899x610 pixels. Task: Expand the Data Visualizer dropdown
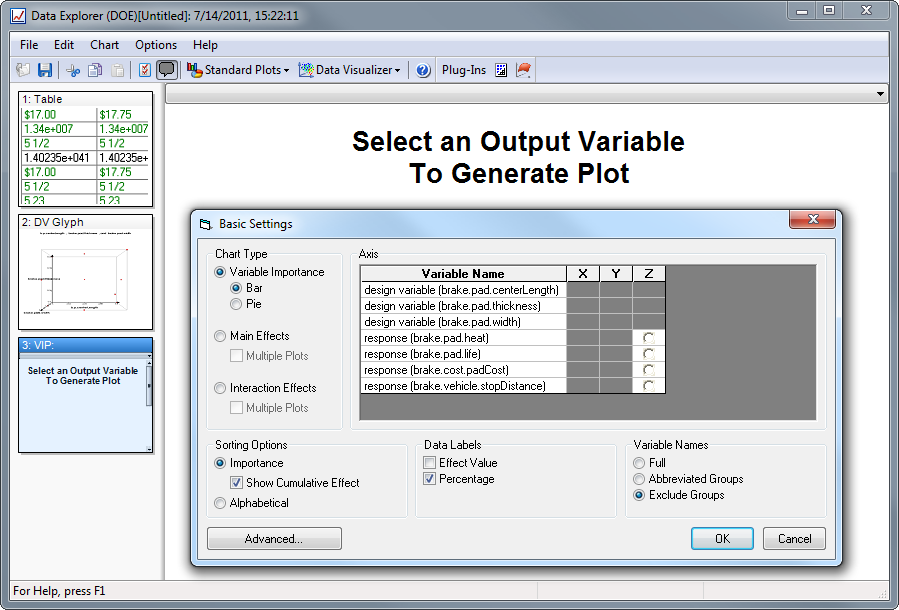click(x=350, y=70)
